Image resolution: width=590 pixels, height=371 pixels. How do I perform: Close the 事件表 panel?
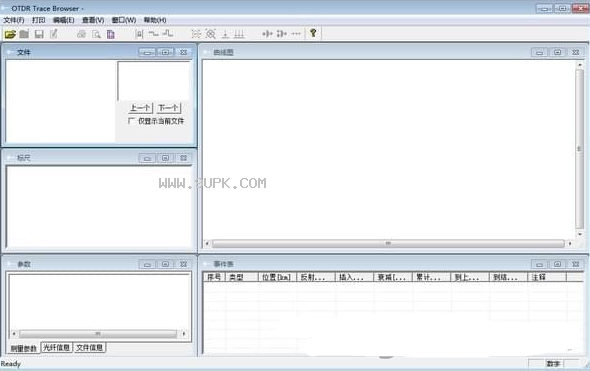tap(576, 264)
